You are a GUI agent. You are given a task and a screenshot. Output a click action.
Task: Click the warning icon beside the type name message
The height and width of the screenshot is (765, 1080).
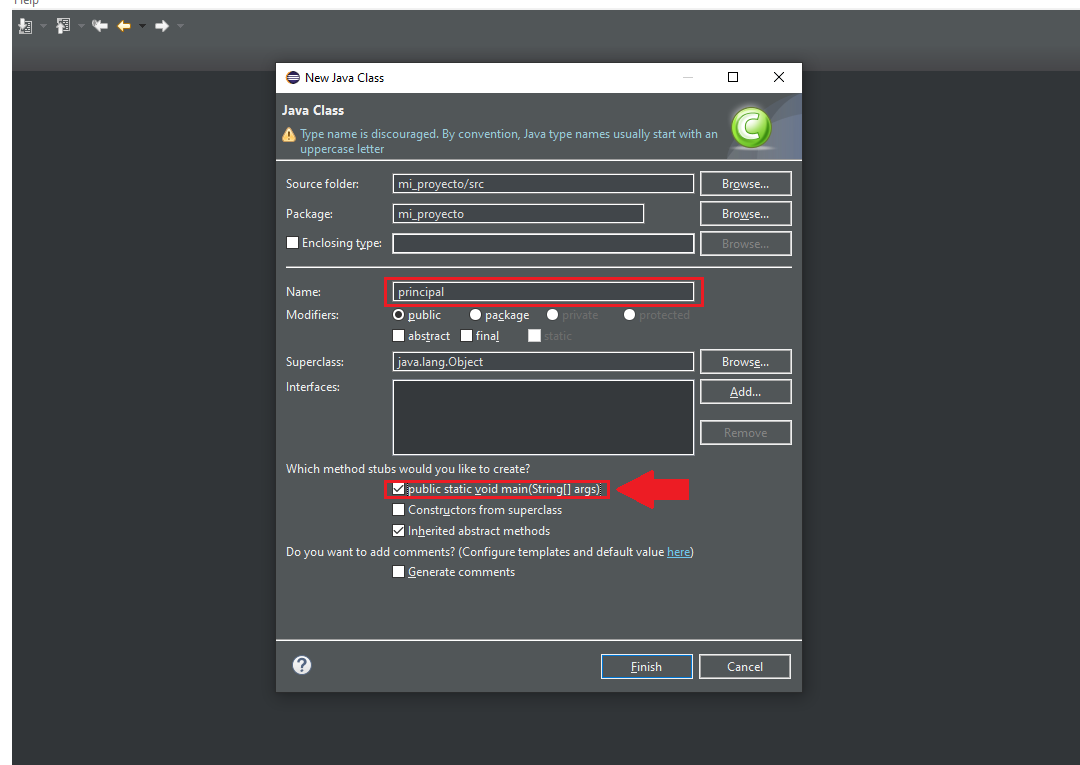[x=287, y=132]
